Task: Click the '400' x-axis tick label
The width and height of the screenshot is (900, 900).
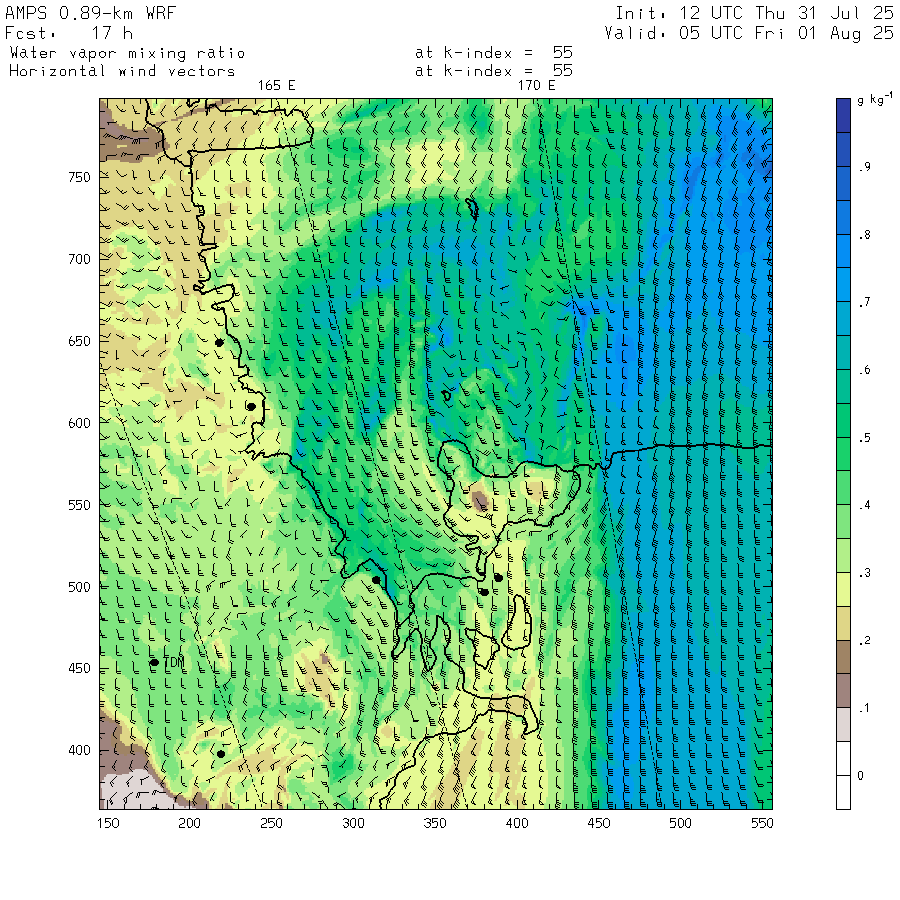Action: tap(517, 824)
